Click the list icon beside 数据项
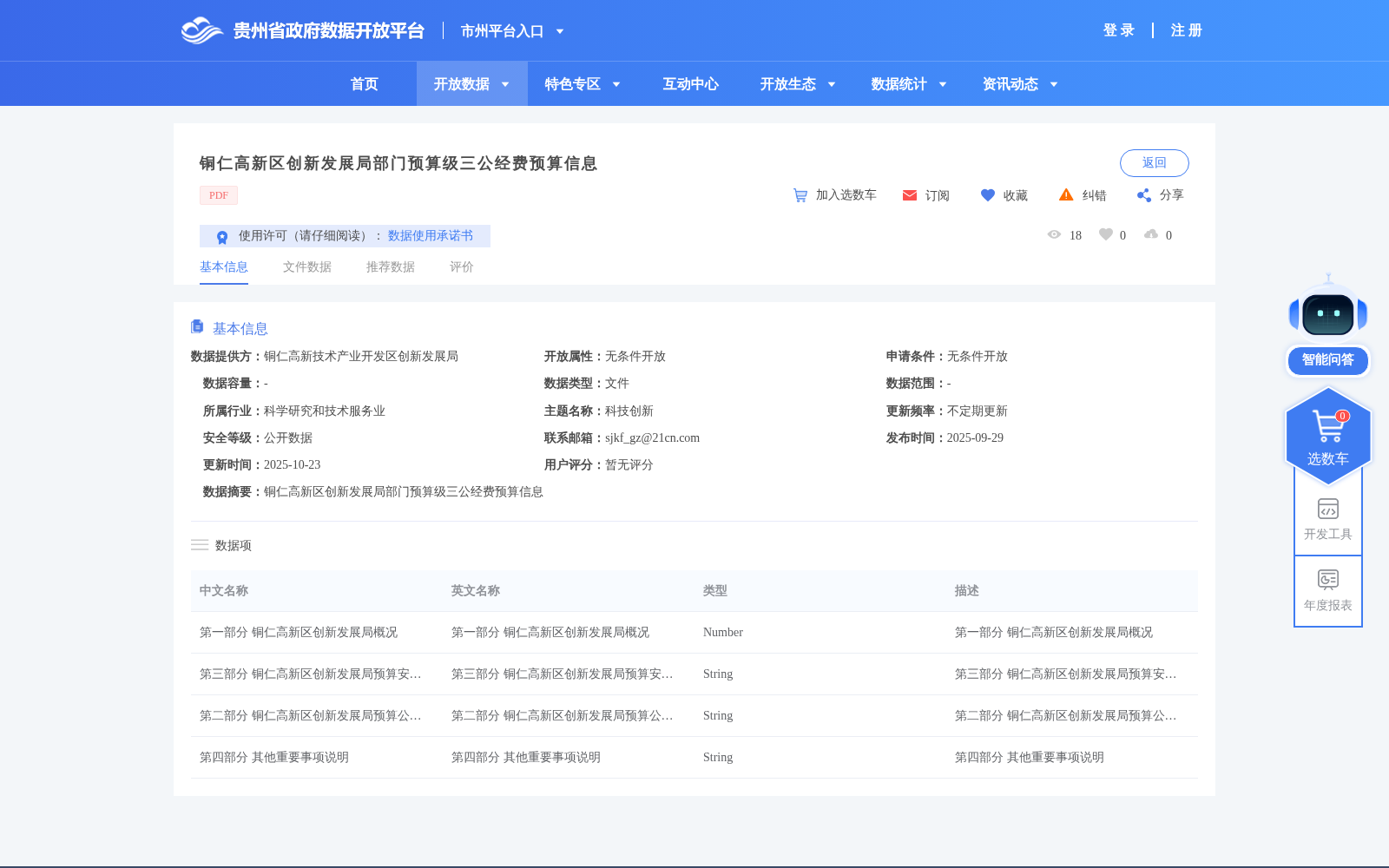The width and height of the screenshot is (1389, 868). (200, 545)
